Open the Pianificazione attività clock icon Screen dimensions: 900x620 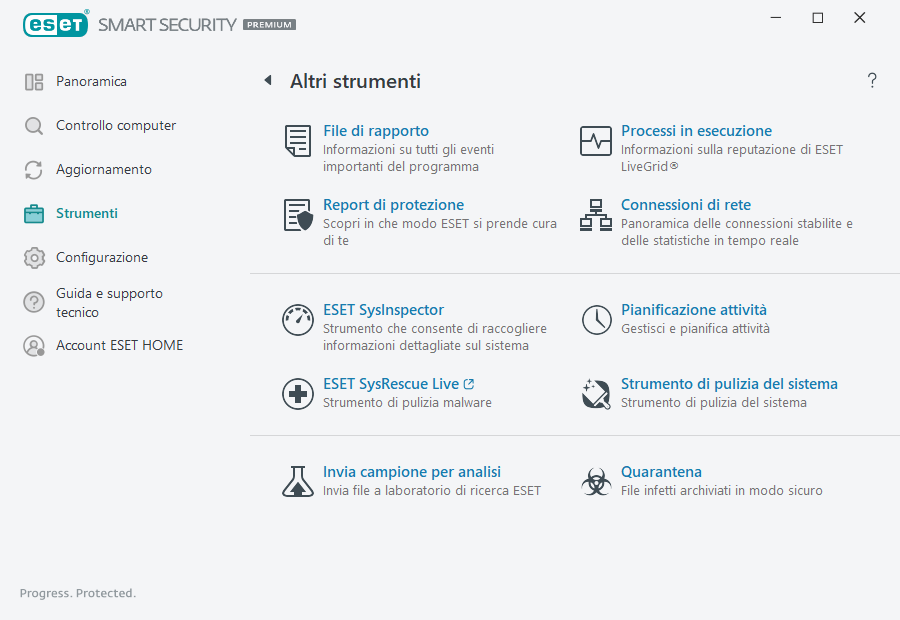coord(596,320)
